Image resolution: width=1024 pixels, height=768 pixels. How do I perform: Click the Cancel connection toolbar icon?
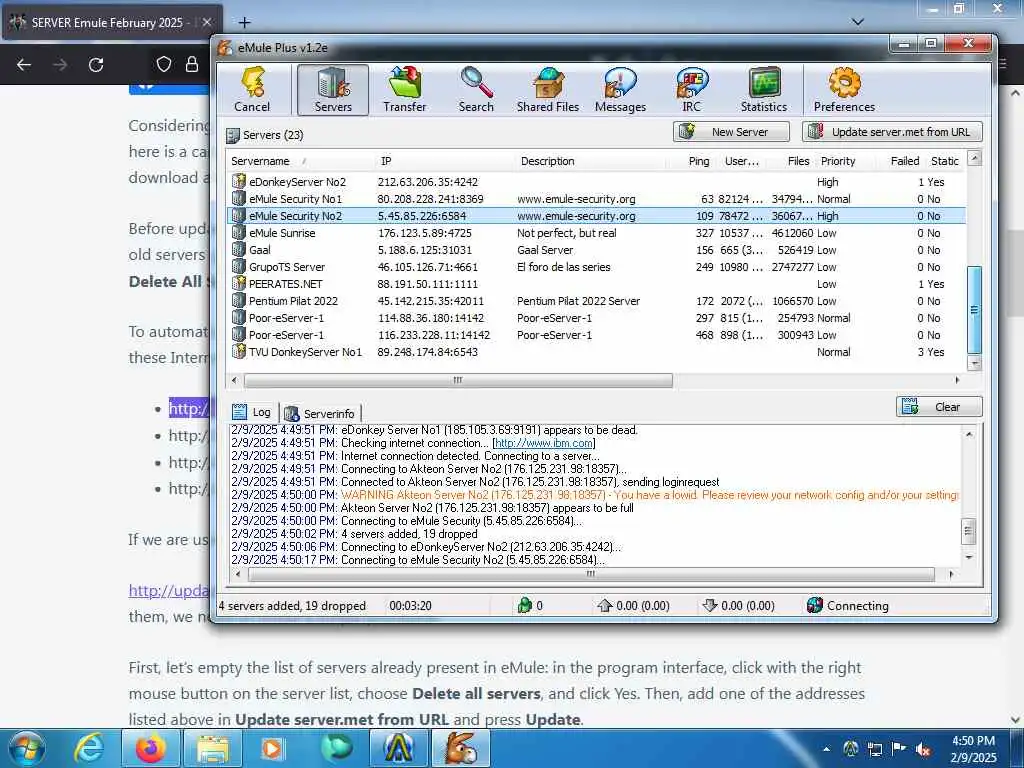click(x=252, y=90)
